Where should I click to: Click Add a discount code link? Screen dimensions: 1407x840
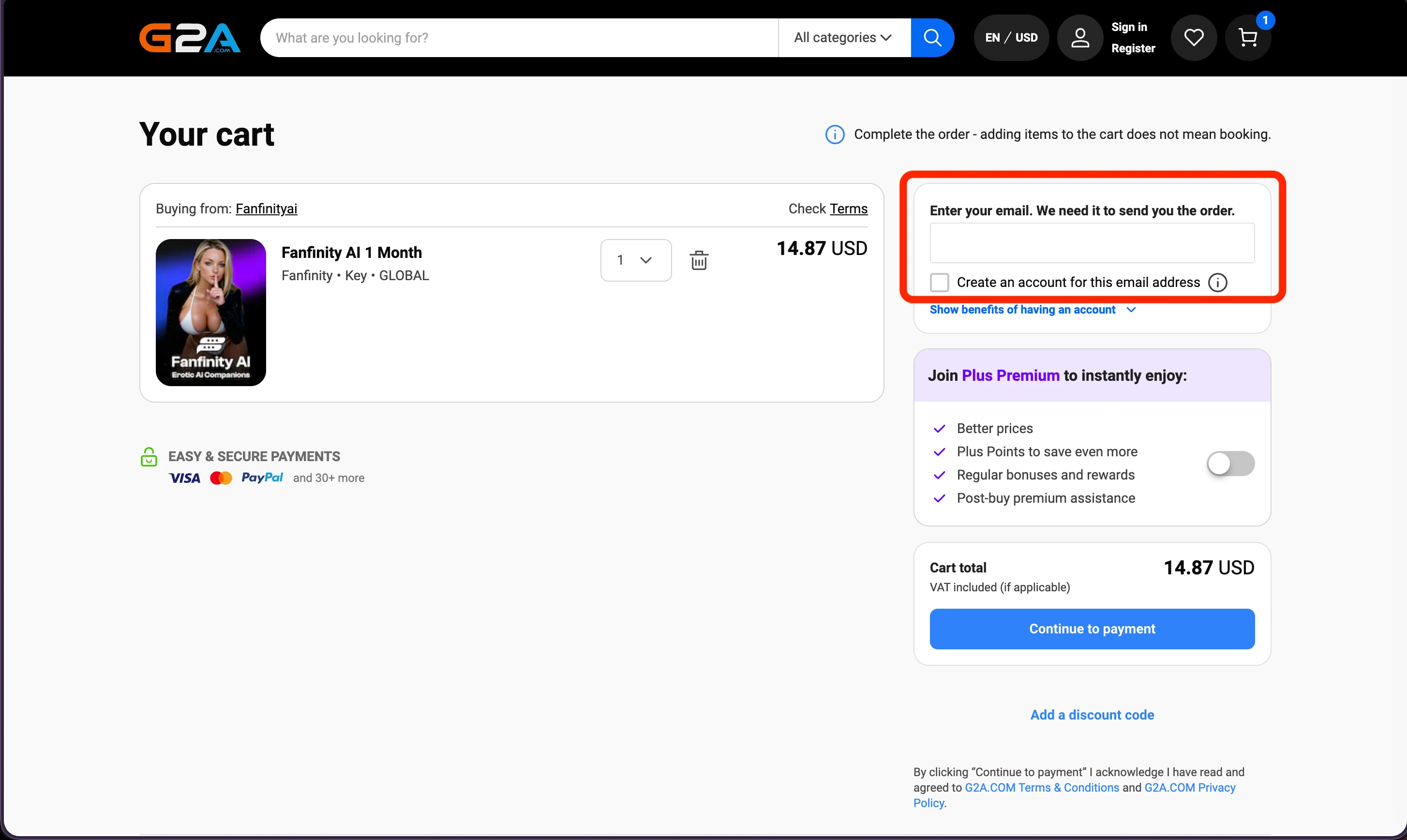(x=1092, y=715)
